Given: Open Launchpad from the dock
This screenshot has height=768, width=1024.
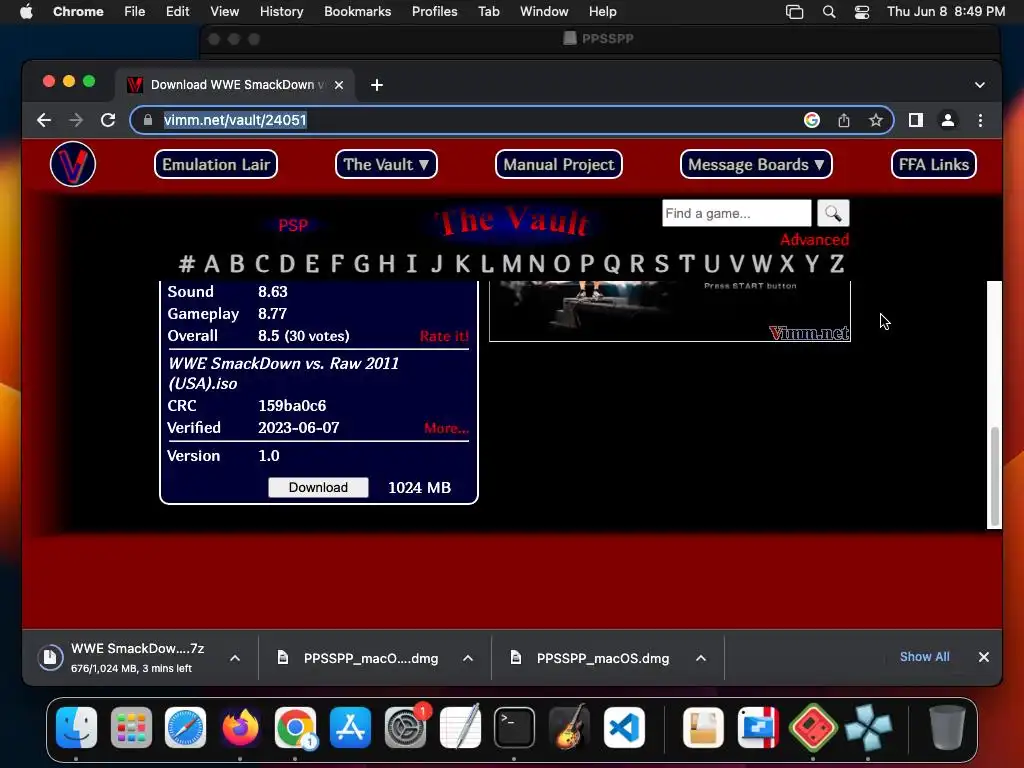Looking at the screenshot, I should (131, 727).
